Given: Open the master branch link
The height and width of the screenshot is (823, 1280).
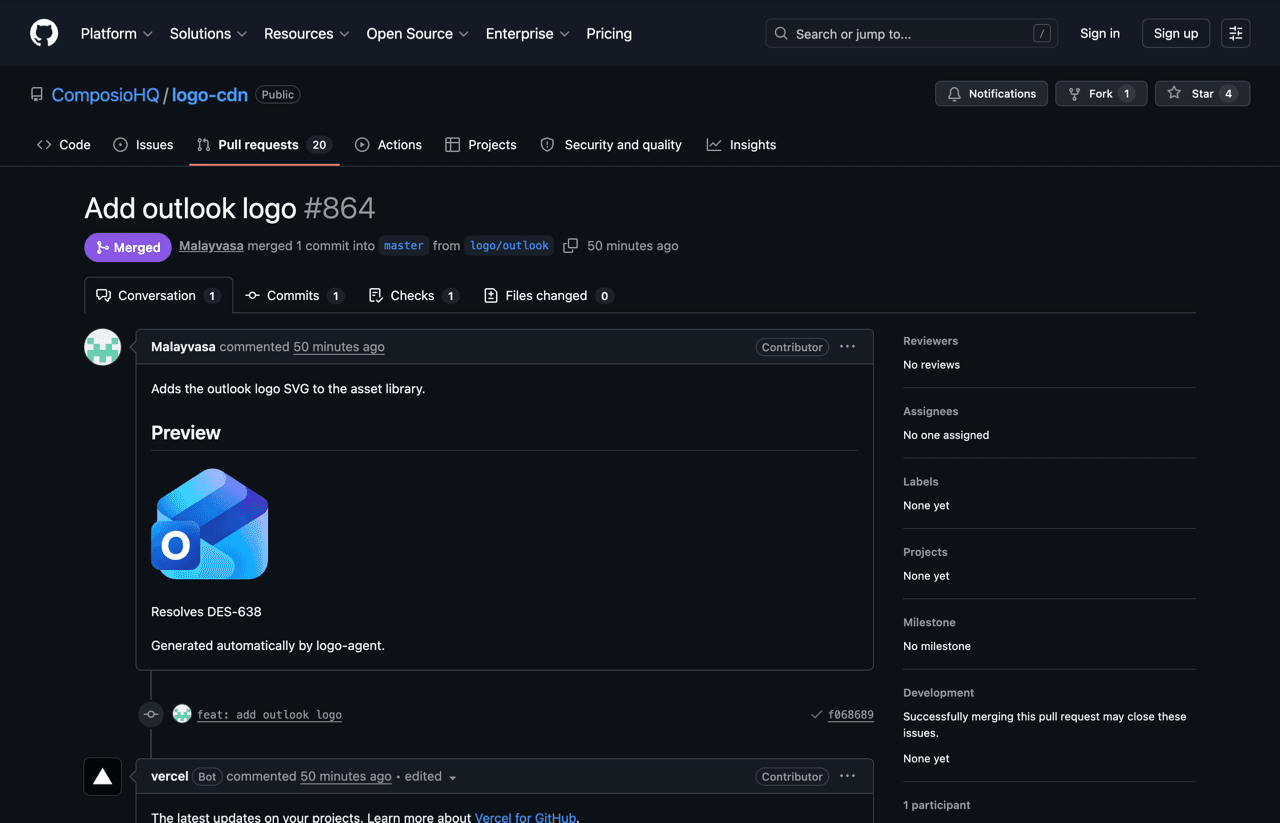Looking at the screenshot, I should [x=404, y=245].
